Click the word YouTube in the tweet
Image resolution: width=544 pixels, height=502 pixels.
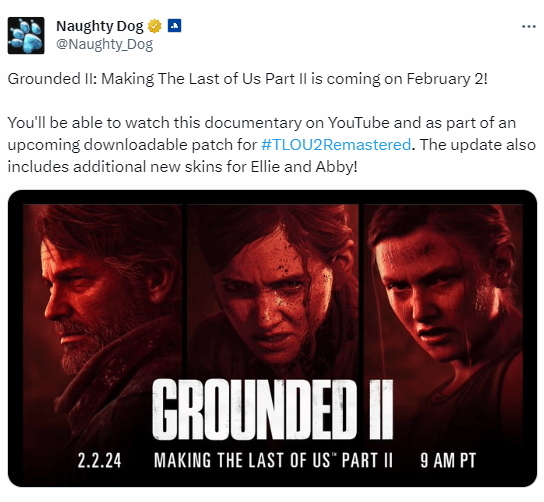tap(358, 123)
